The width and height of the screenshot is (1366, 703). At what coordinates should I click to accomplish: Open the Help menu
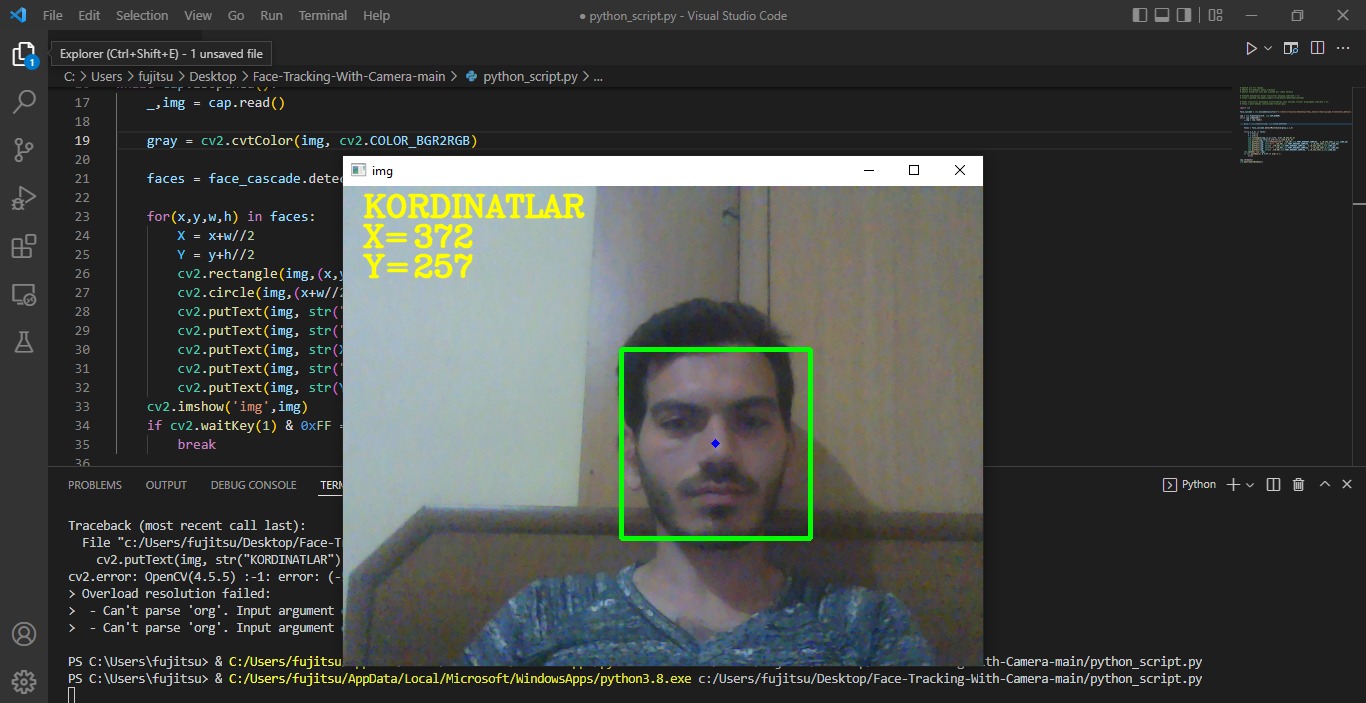(x=376, y=15)
